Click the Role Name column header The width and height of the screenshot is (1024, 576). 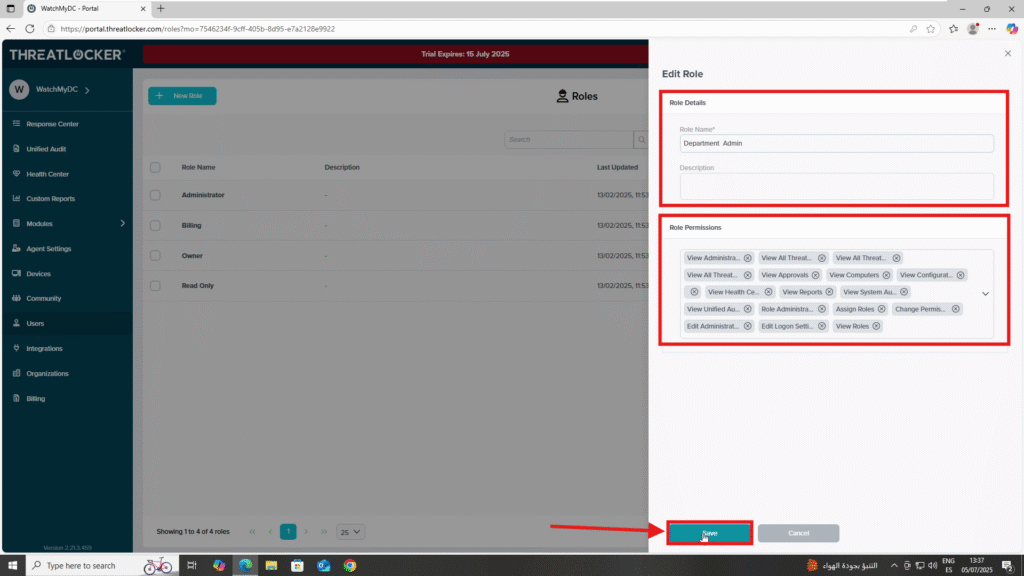tap(198, 167)
